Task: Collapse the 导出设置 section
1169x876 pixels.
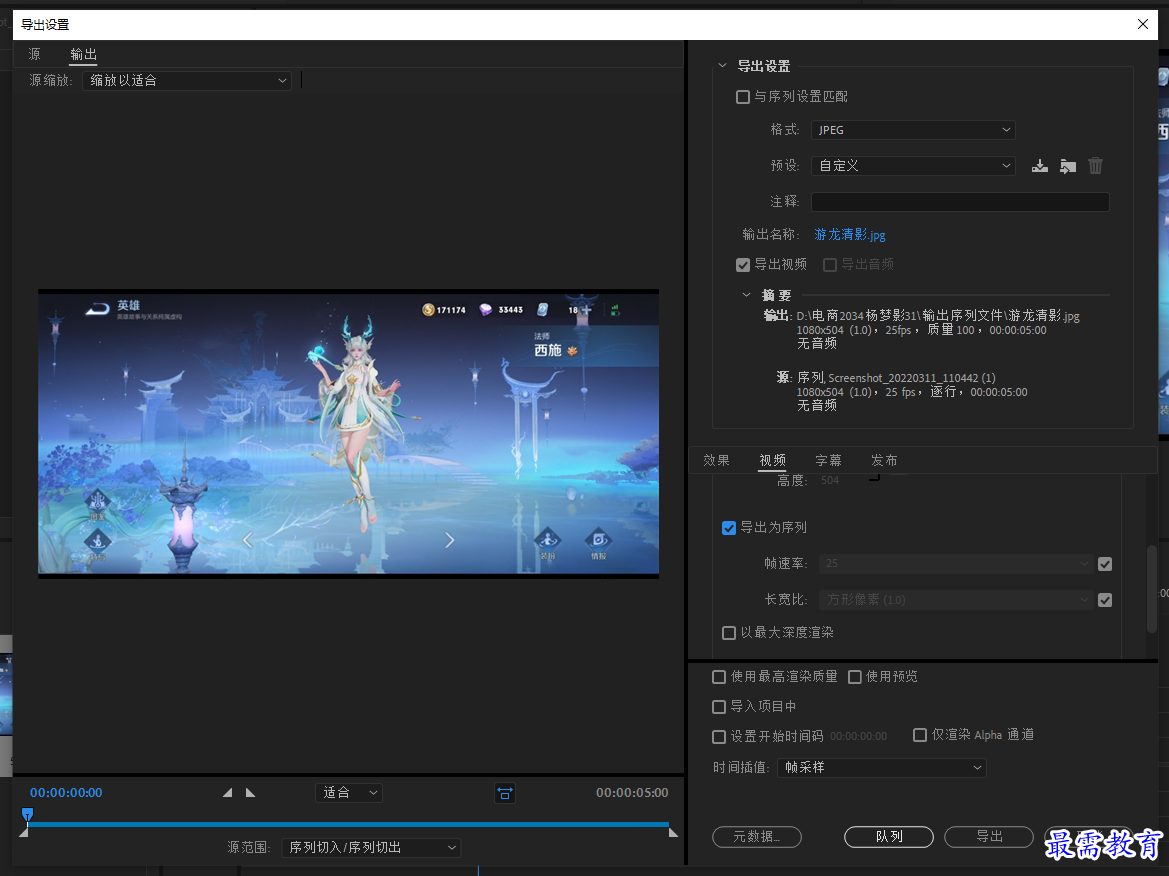Action: pos(722,66)
